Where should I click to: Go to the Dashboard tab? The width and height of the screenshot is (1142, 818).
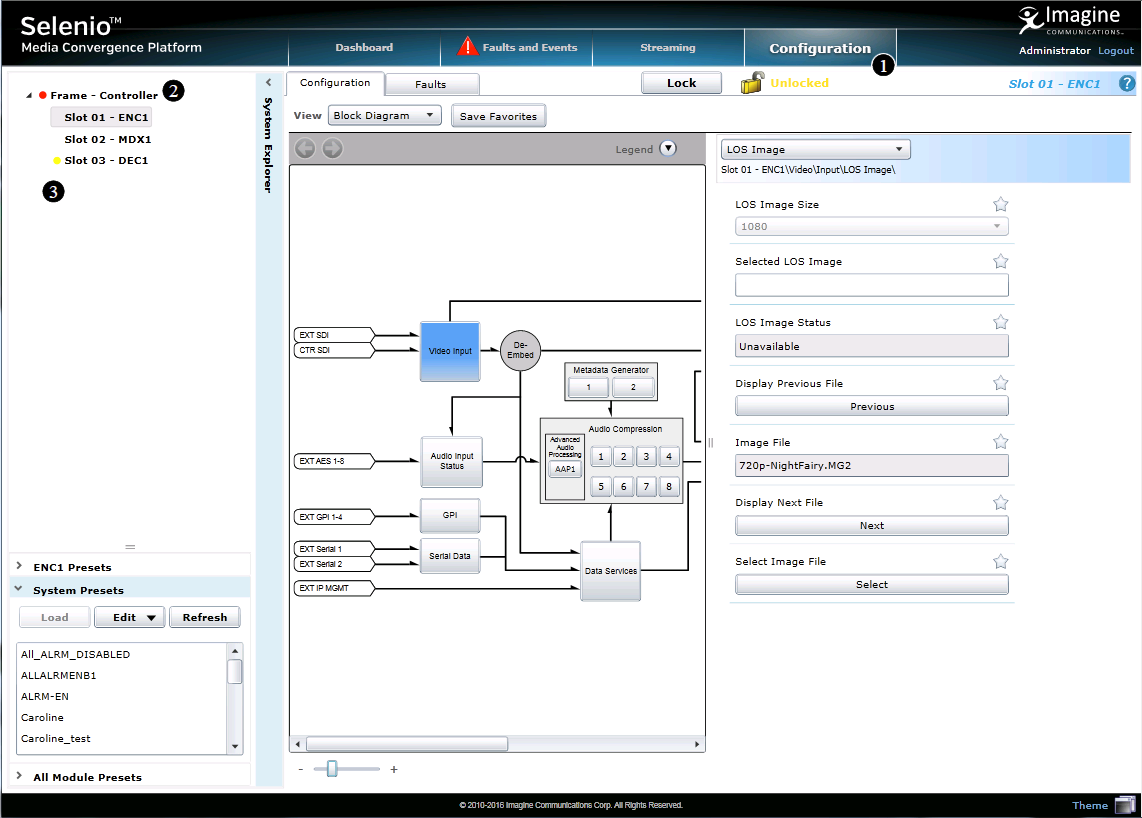pos(364,47)
